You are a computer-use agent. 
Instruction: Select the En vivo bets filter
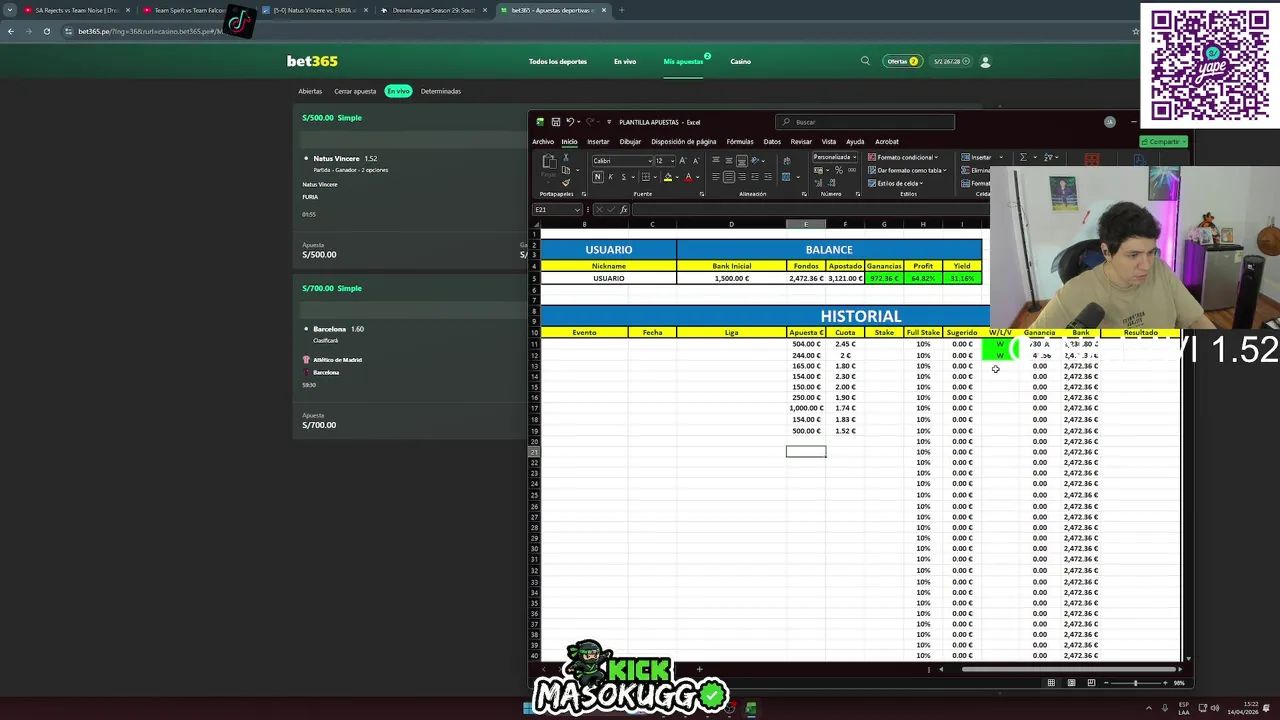pos(398,91)
